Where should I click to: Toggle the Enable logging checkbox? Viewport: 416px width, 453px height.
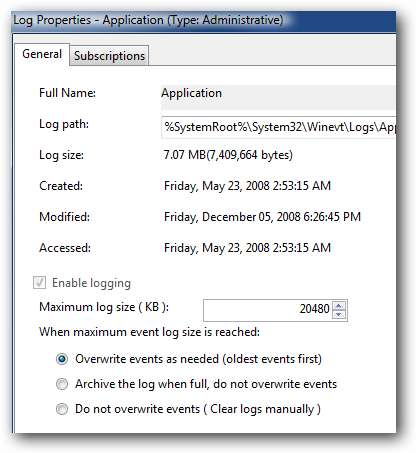pos(39,283)
